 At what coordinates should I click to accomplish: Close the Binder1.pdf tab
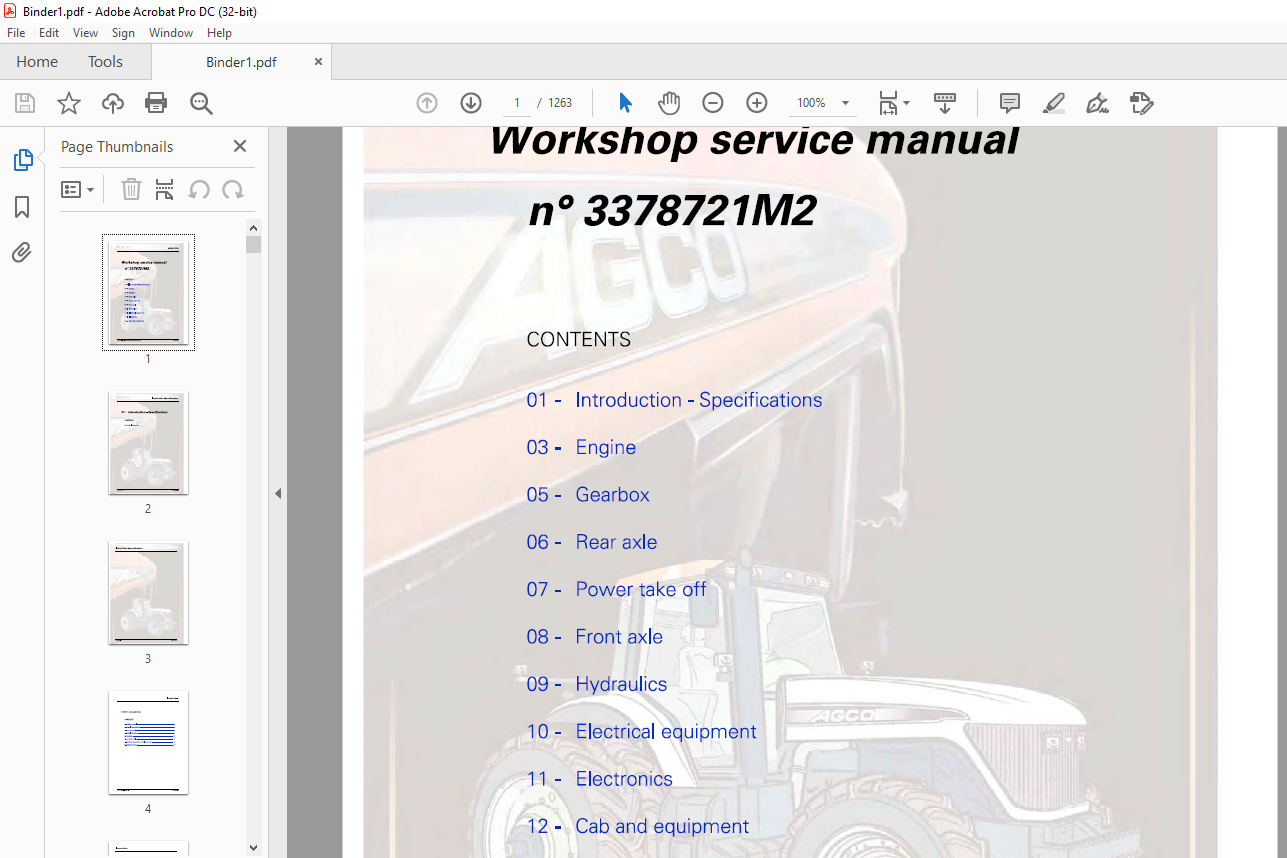[x=319, y=62]
